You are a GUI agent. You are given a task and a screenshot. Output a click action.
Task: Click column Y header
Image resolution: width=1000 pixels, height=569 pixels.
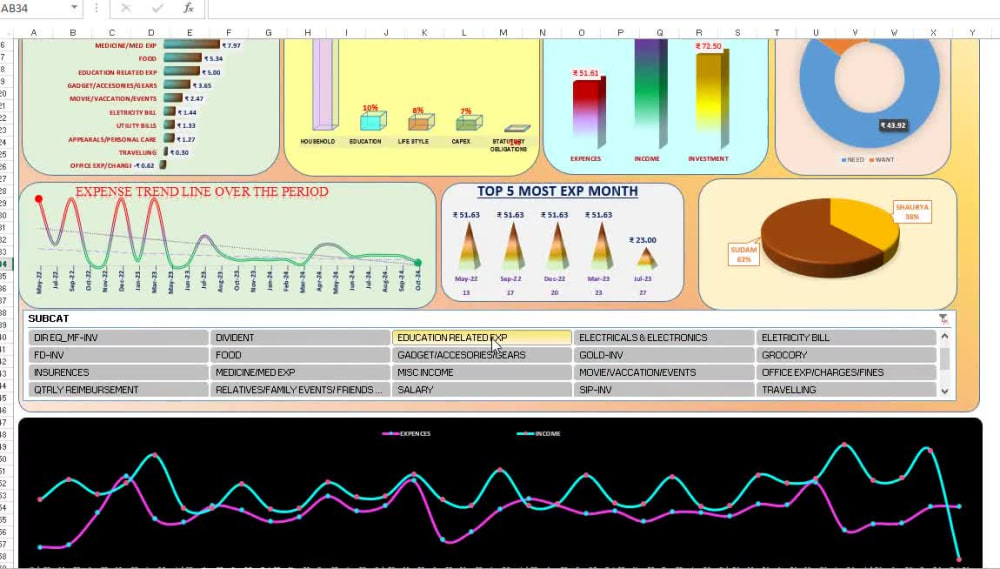(972, 33)
